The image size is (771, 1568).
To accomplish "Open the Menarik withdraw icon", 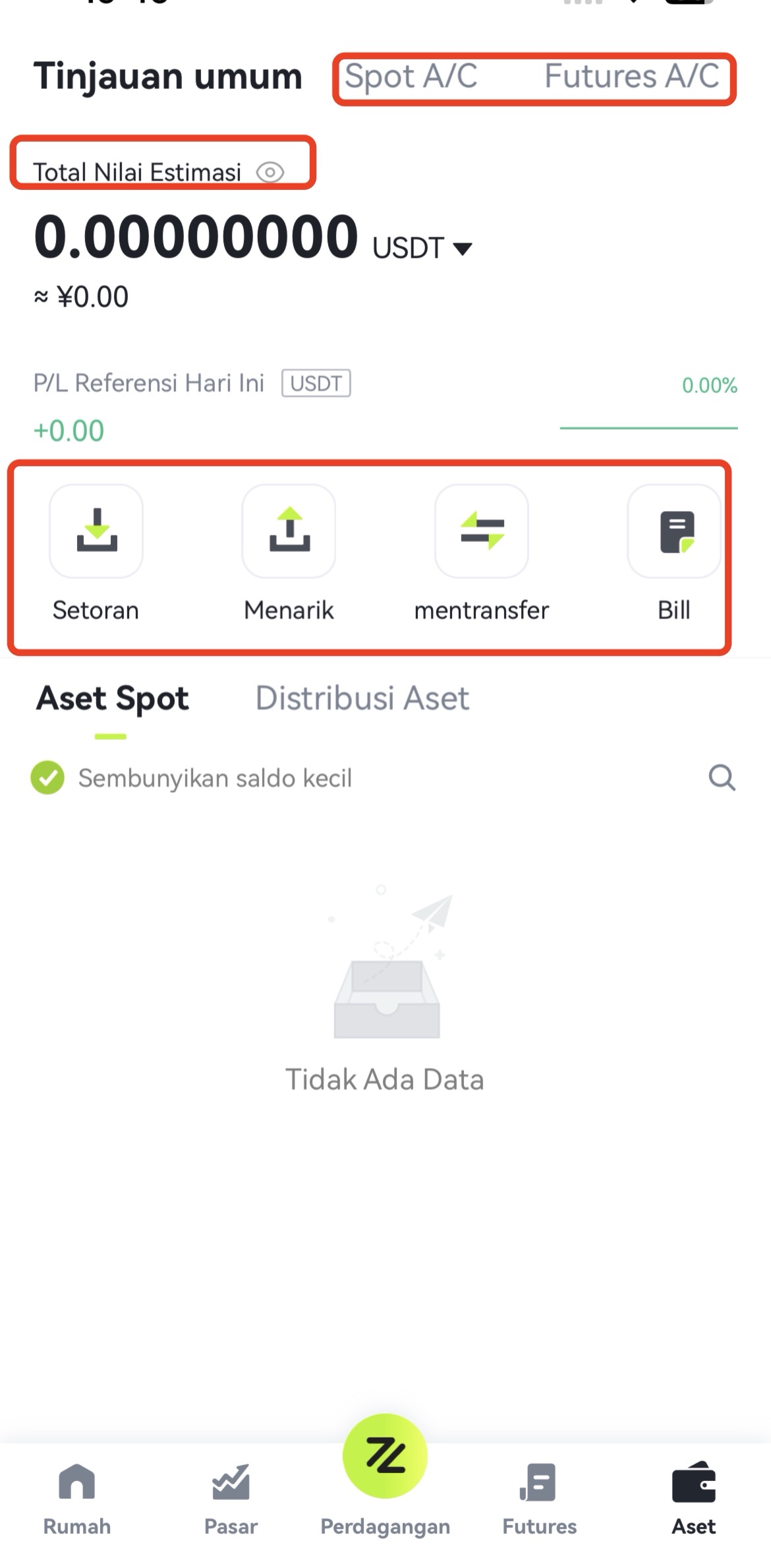I will (x=289, y=531).
